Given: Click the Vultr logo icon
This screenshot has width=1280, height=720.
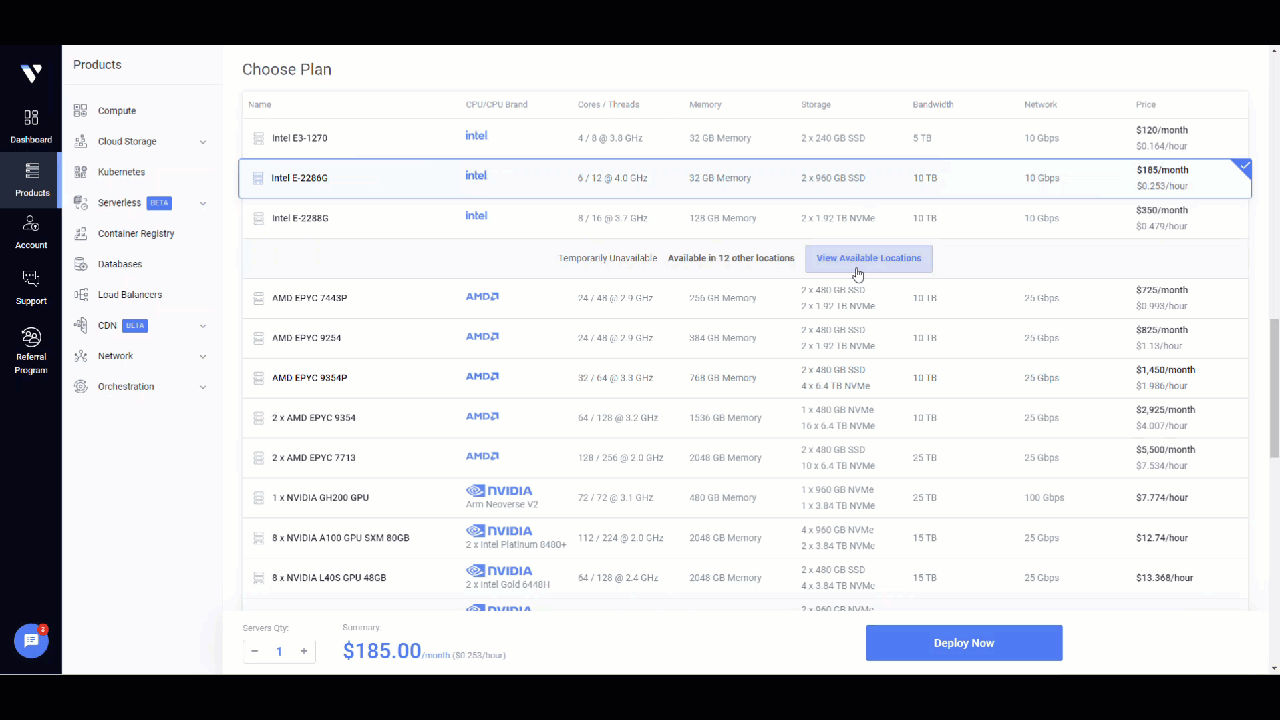Looking at the screenshot, I should click(x=31, y=73).
